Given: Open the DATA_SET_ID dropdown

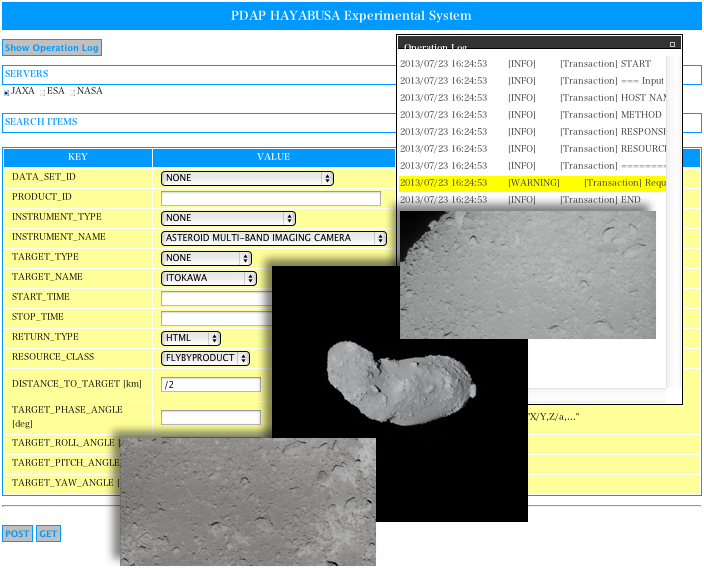Looking at the screenshot, I should click(247, 178).
